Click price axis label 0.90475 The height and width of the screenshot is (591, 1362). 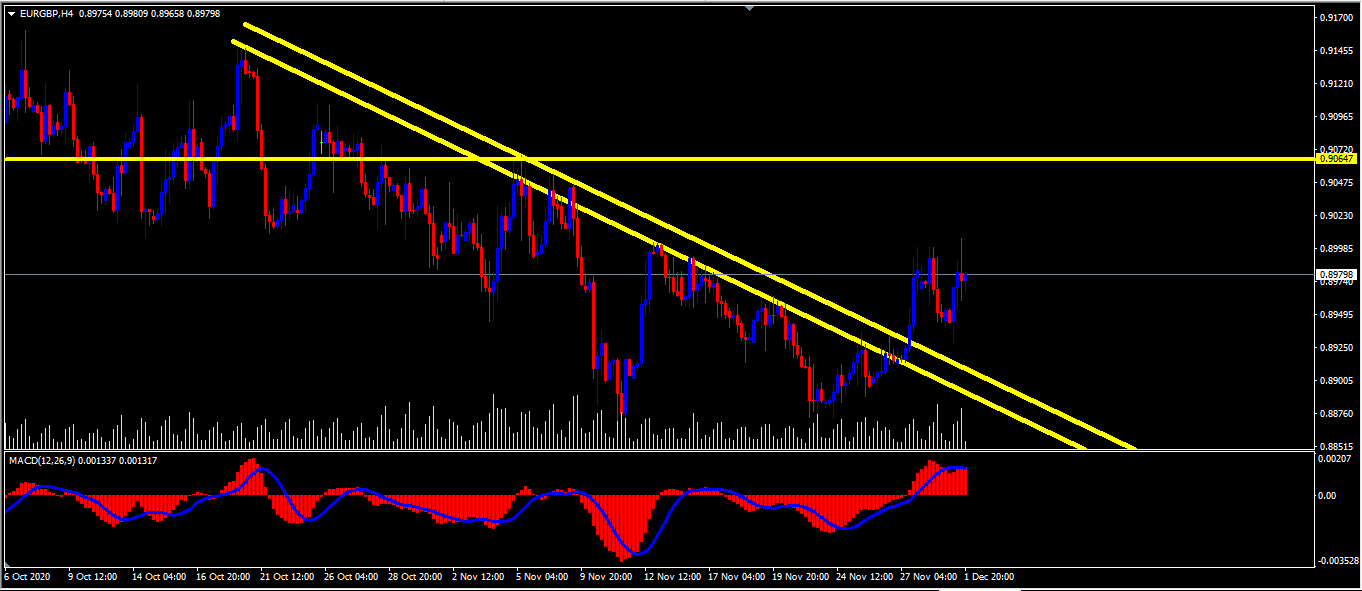[1337, 182]
